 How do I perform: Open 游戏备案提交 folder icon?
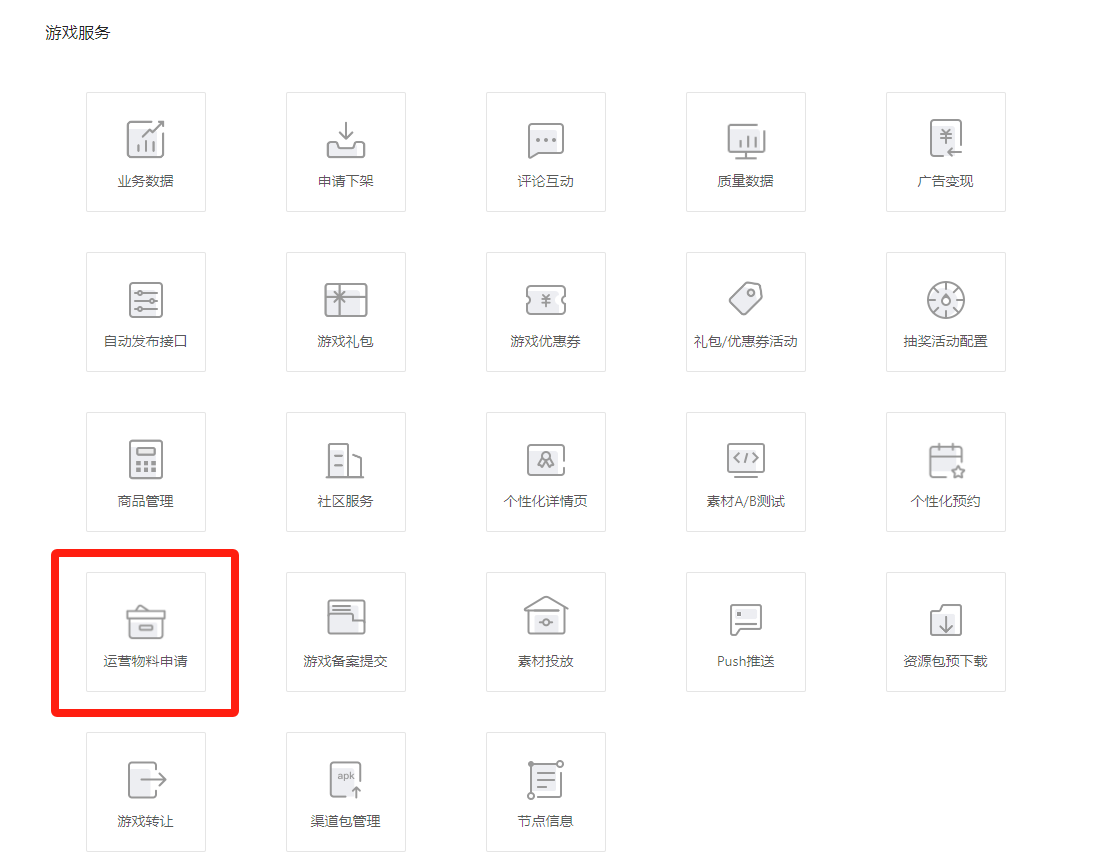[346, 618]
